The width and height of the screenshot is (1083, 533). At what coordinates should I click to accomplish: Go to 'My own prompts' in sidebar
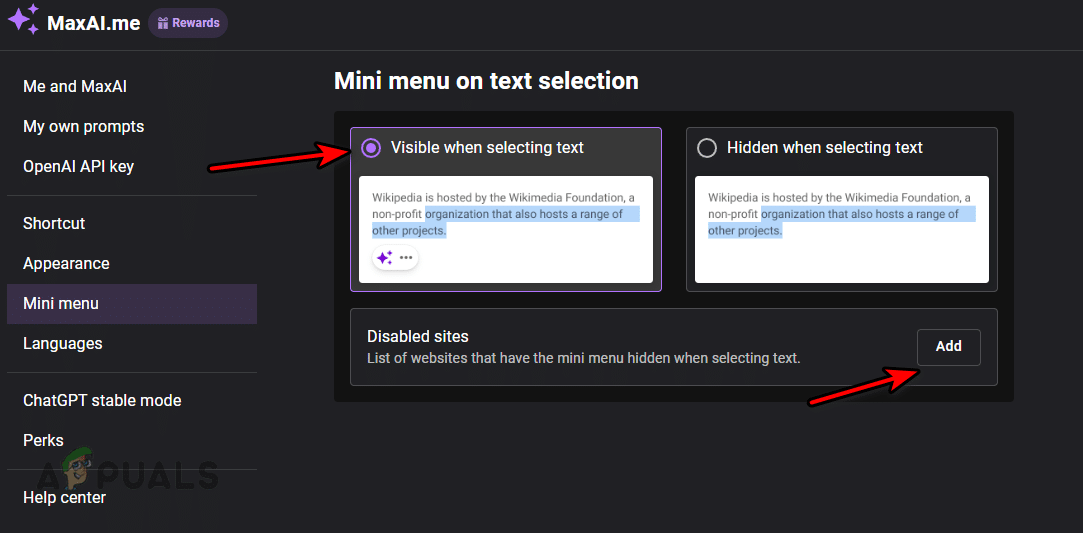[84, 127]
